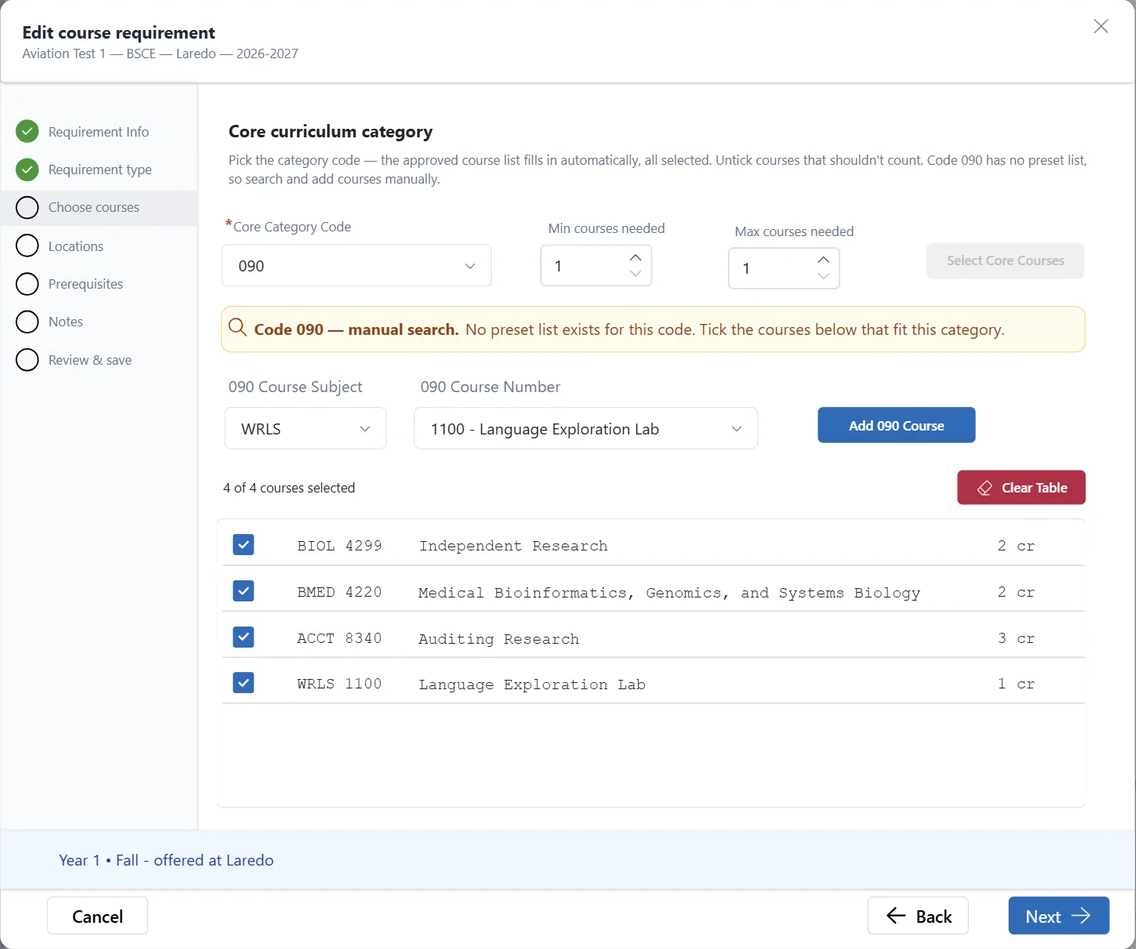This screenshot has width=1136, height=949.
Task: Go Back to the previous step
Action: tap(918, 916)
